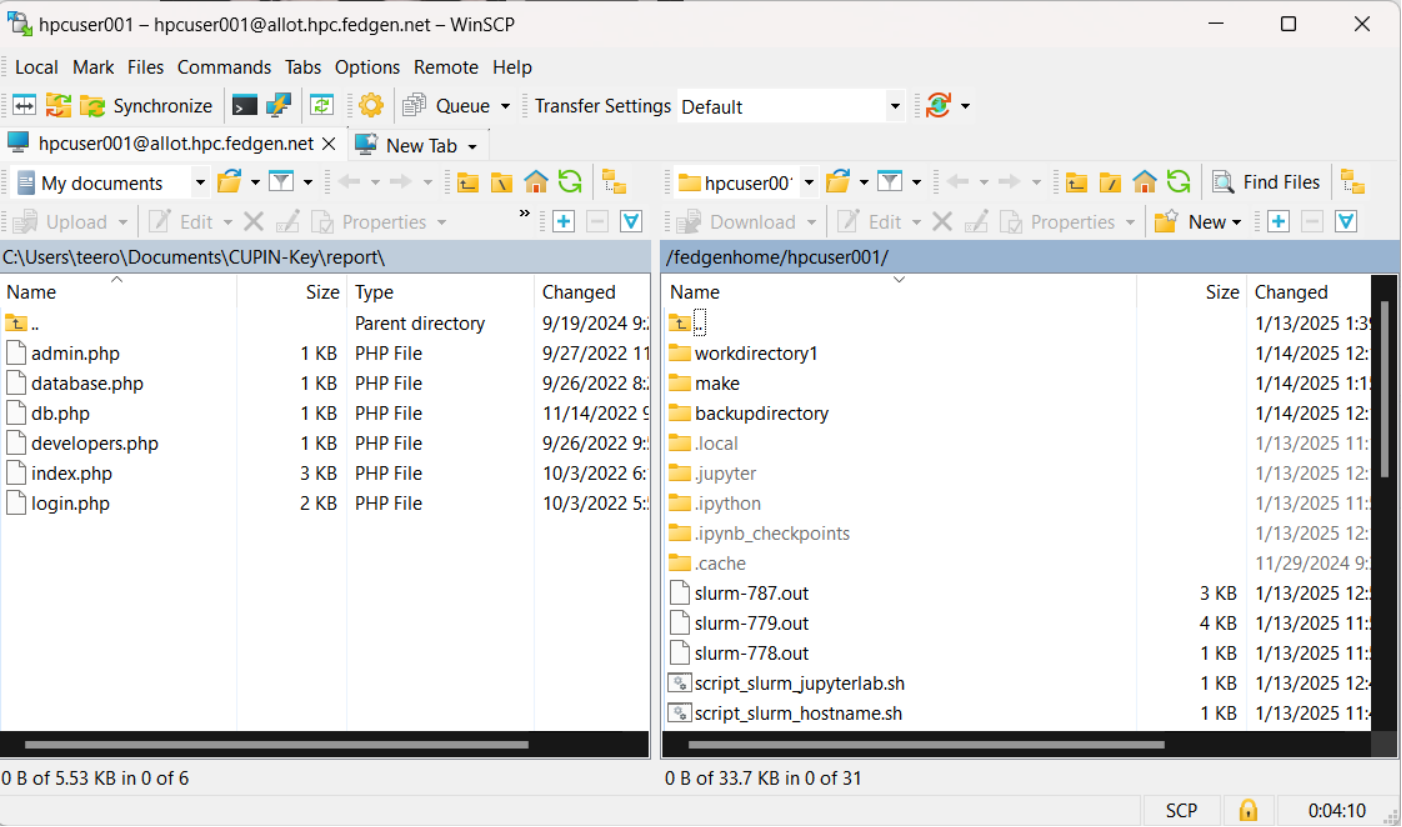Go to remote parent directory icon

point(1076,182)
